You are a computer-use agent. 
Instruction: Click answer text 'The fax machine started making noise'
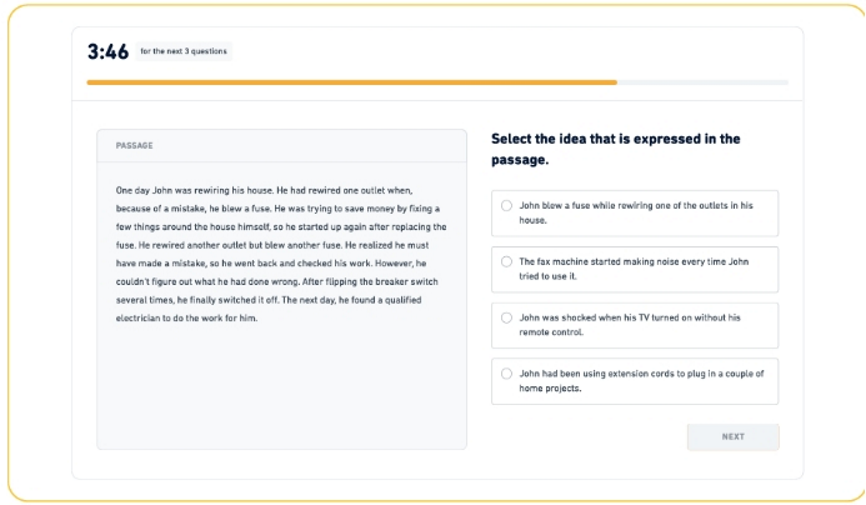pos(618,261)
